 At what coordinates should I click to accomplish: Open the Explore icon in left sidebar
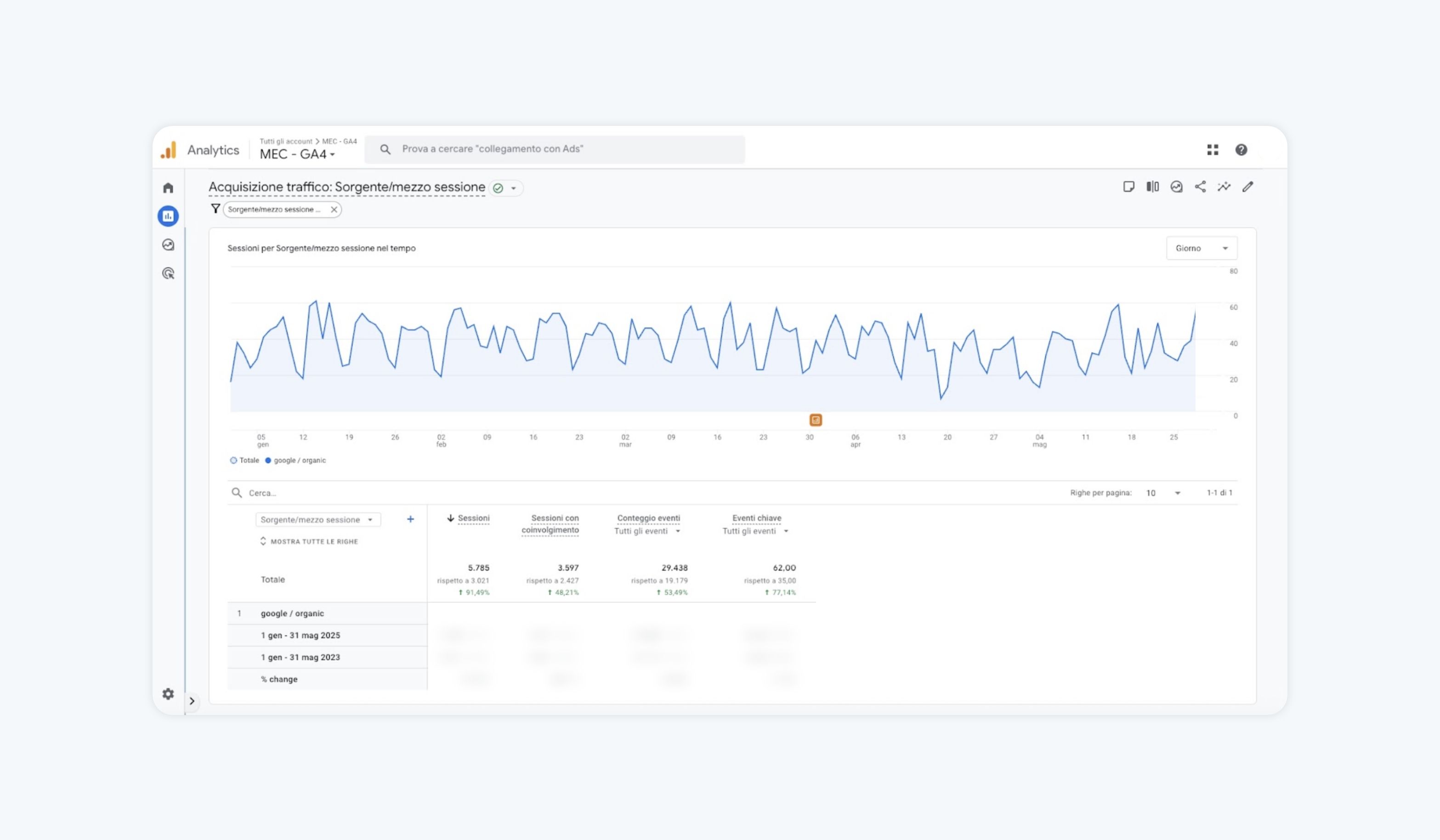(168, 244)
